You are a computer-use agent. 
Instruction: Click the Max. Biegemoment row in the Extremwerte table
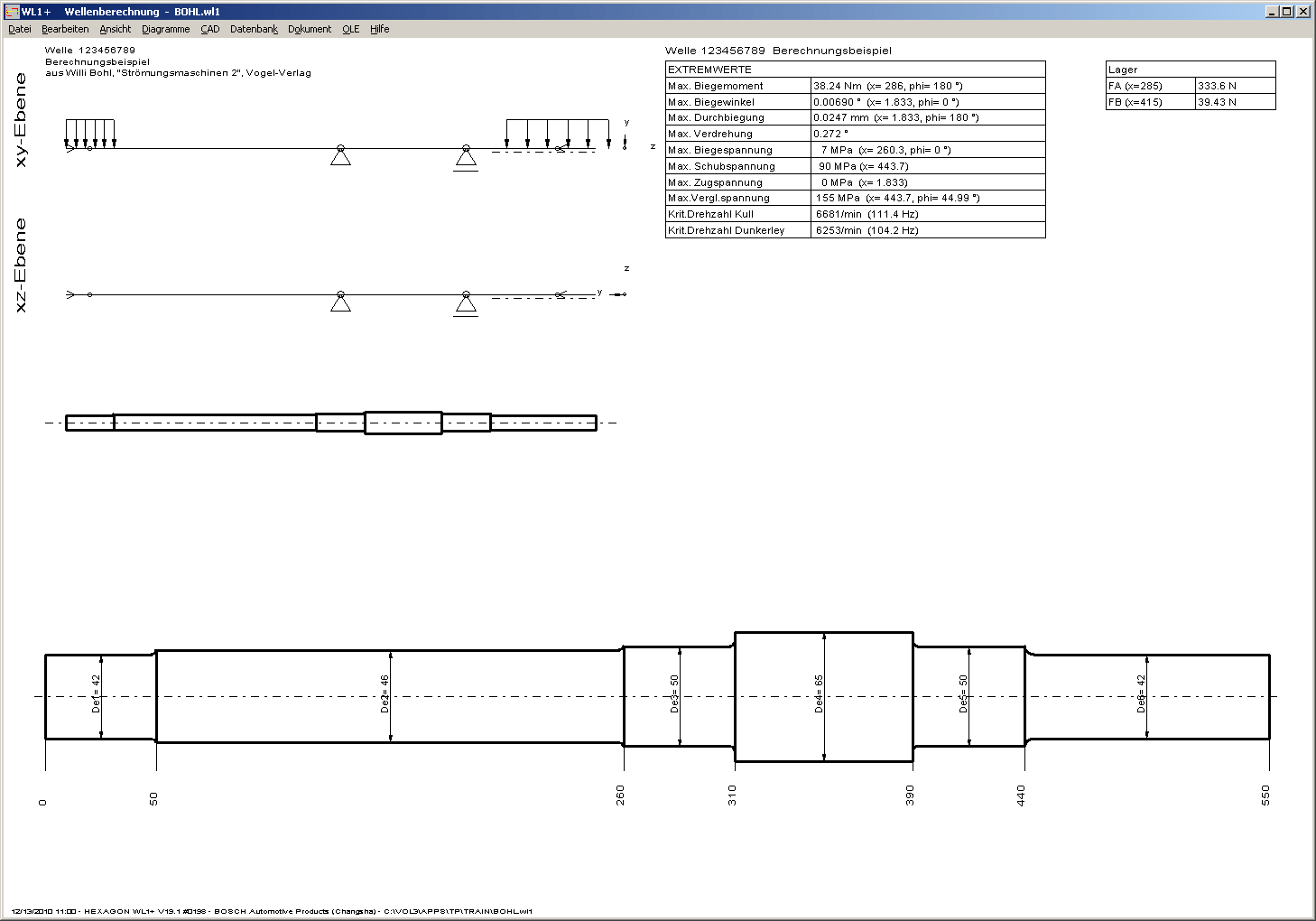738,86
